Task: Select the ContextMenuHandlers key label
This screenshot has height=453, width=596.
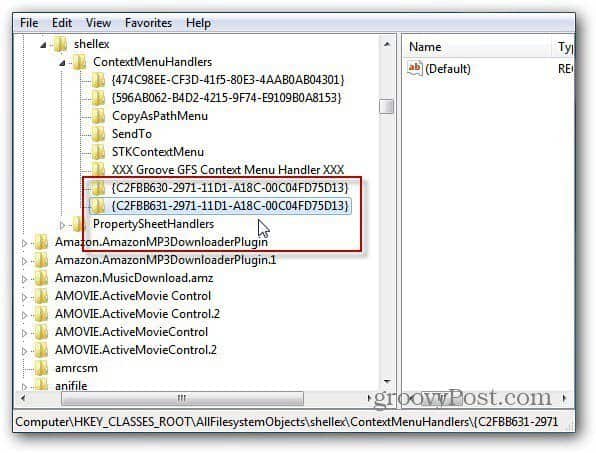Action: (152, 62)
